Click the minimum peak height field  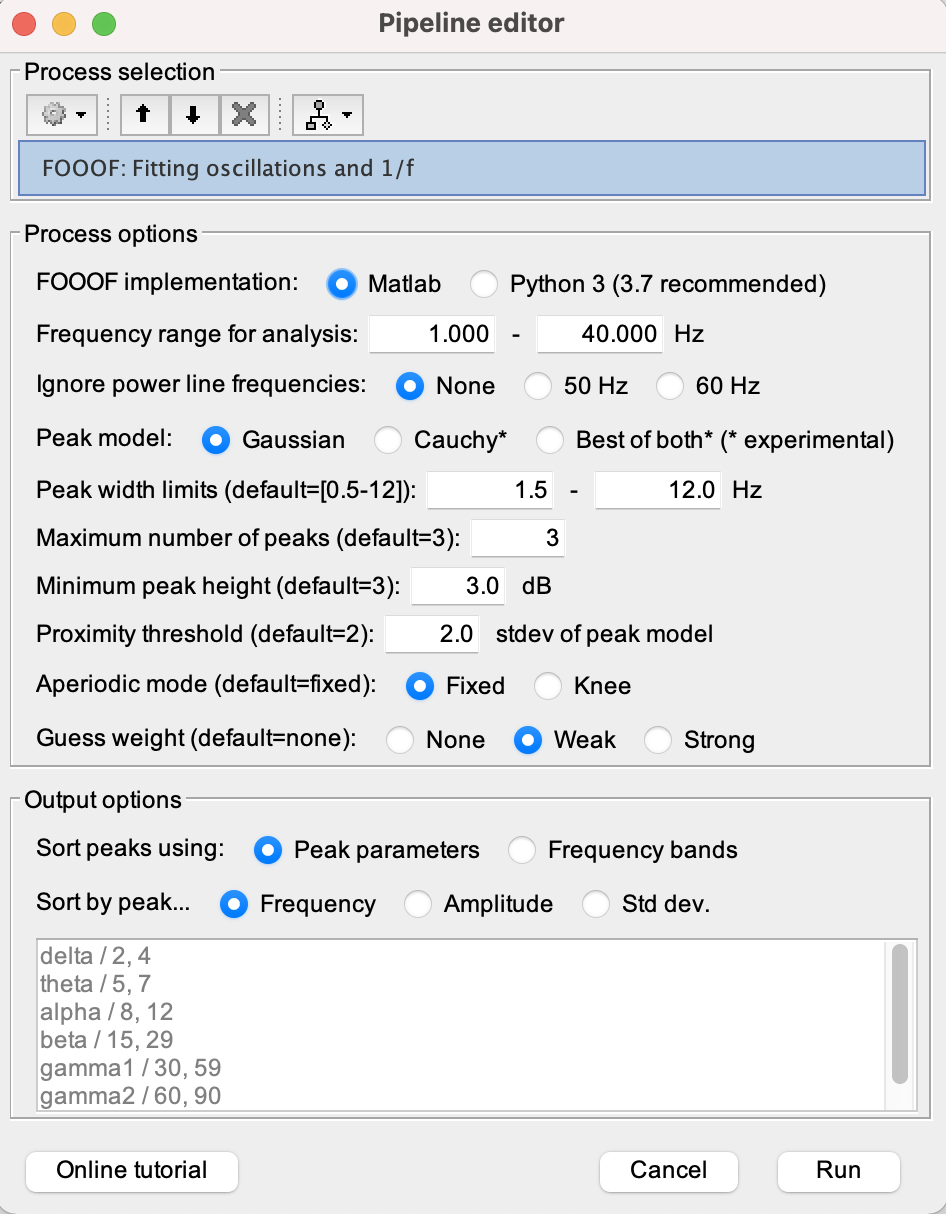click(459, 586)
